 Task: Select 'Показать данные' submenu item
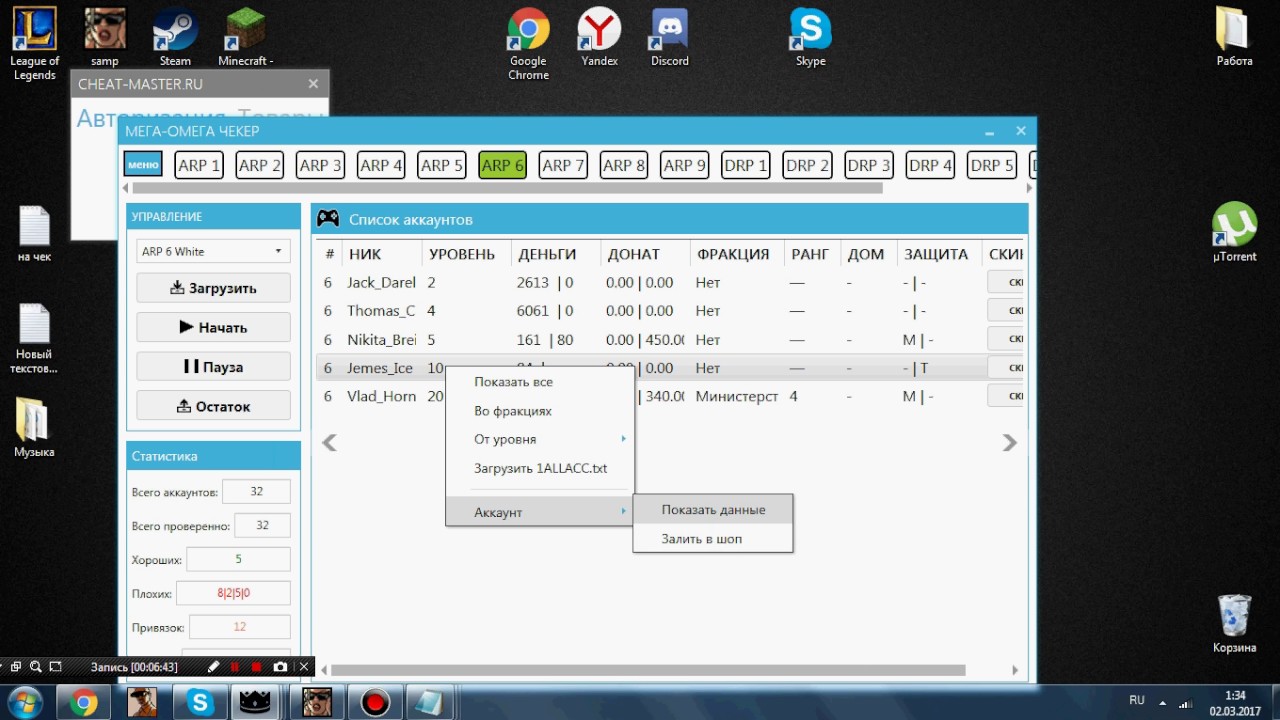(713, 510)
